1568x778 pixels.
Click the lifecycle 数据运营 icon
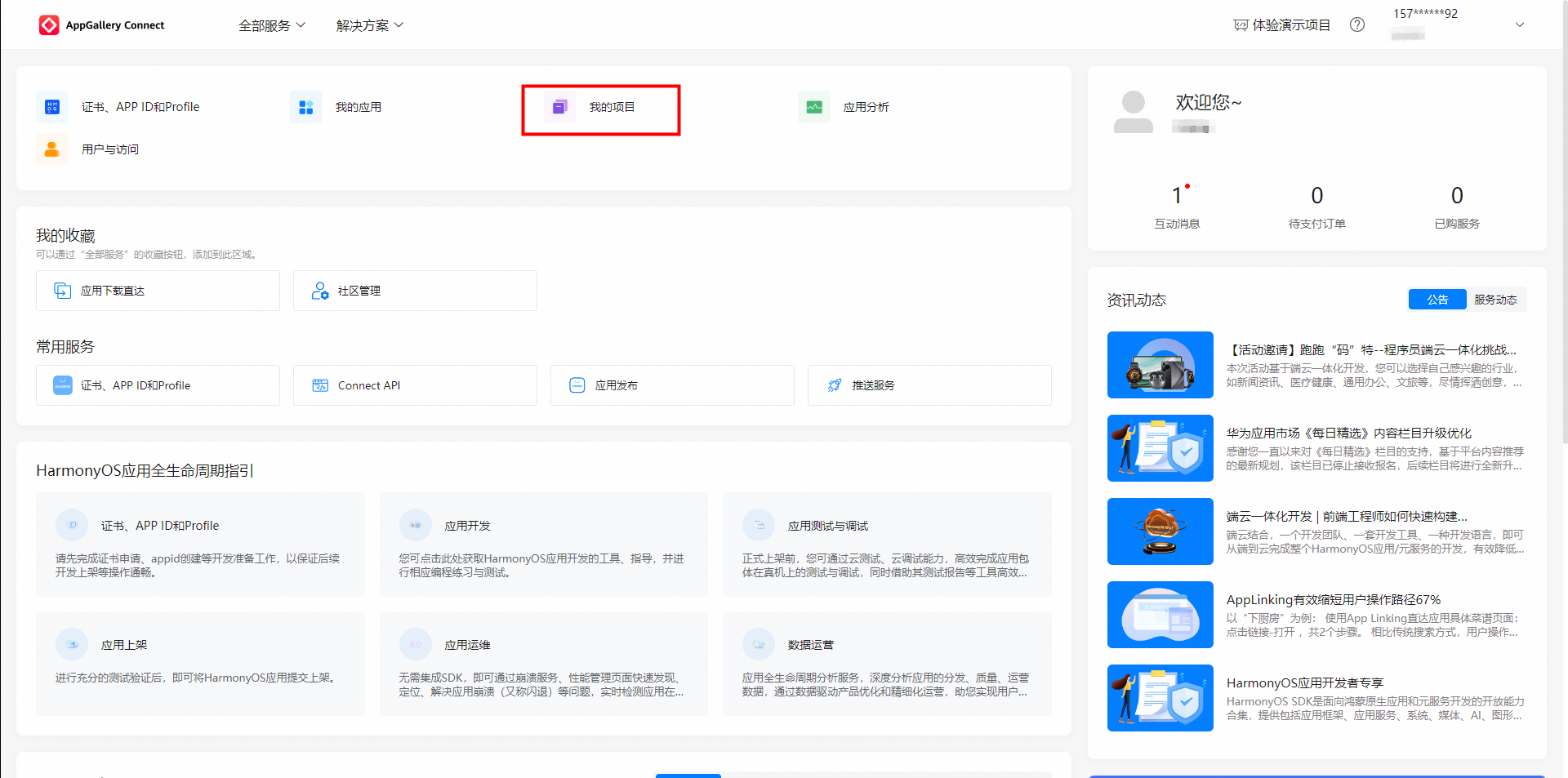coord(759,644)
